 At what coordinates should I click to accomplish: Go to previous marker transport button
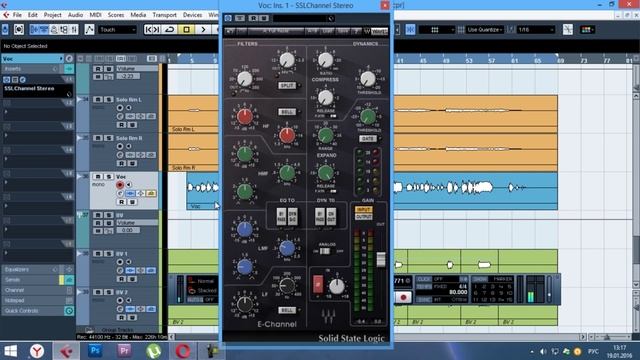coord(149,29)
